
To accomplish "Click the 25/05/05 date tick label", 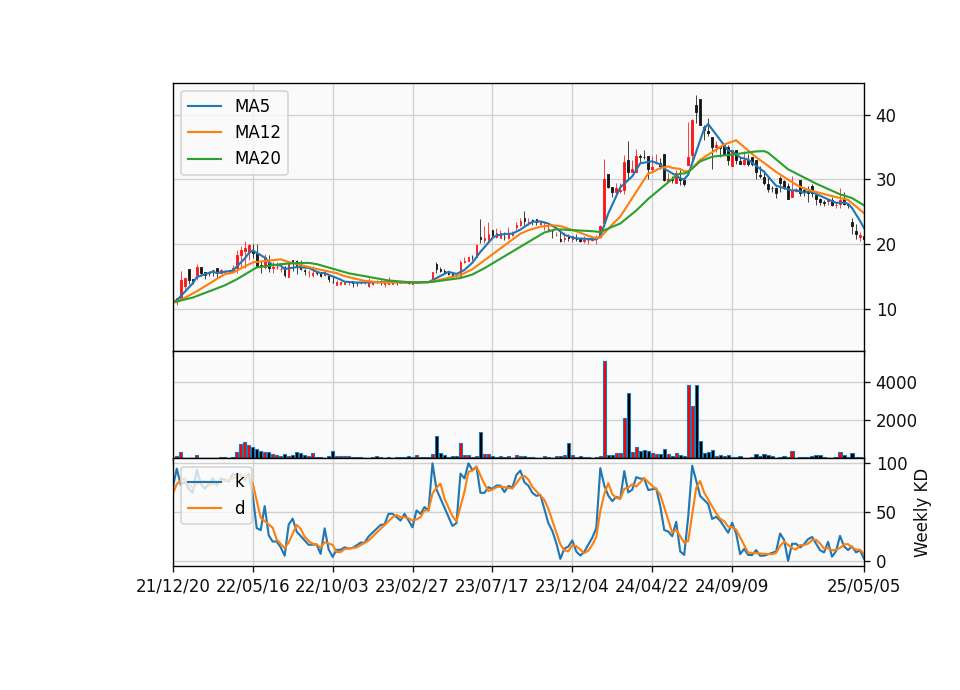I will pos(864,586).
